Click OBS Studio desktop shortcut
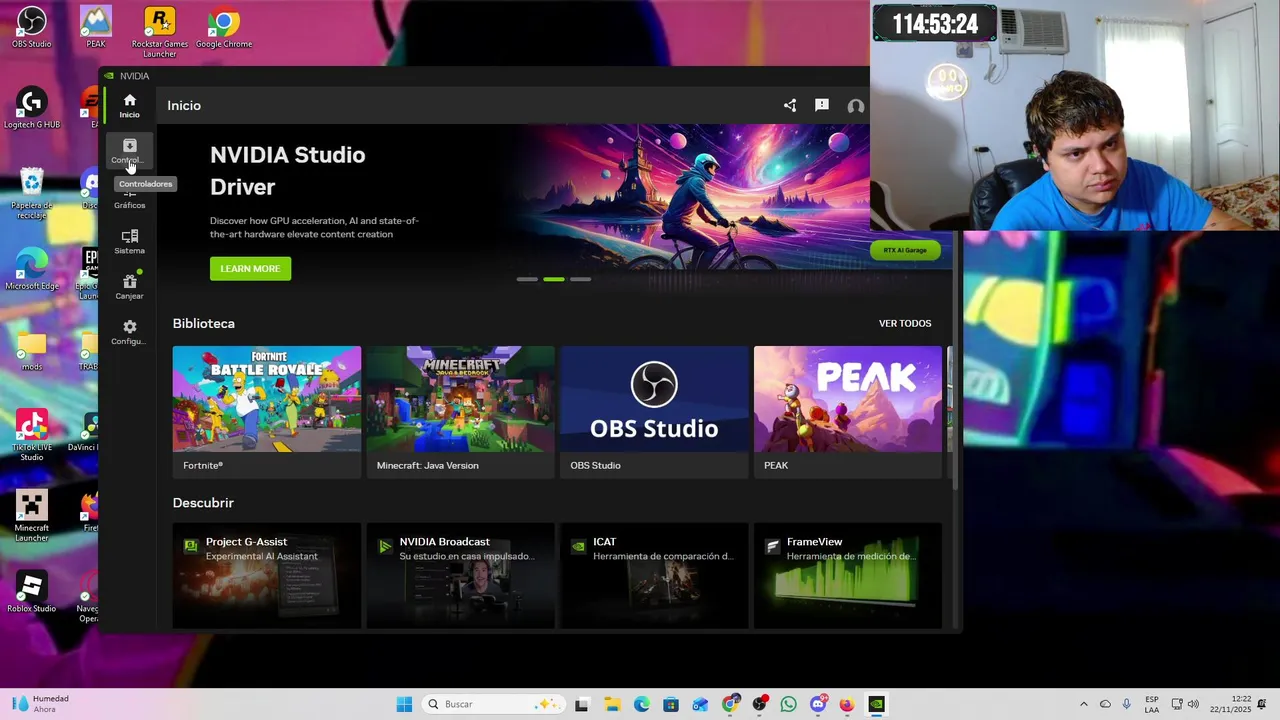 [32, 27]
